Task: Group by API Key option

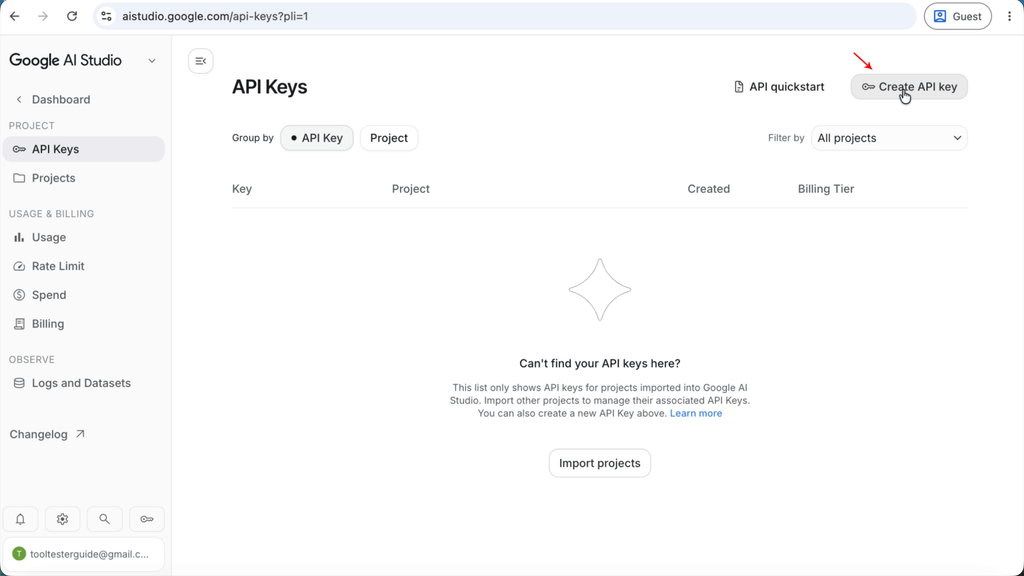Action: 317,138
